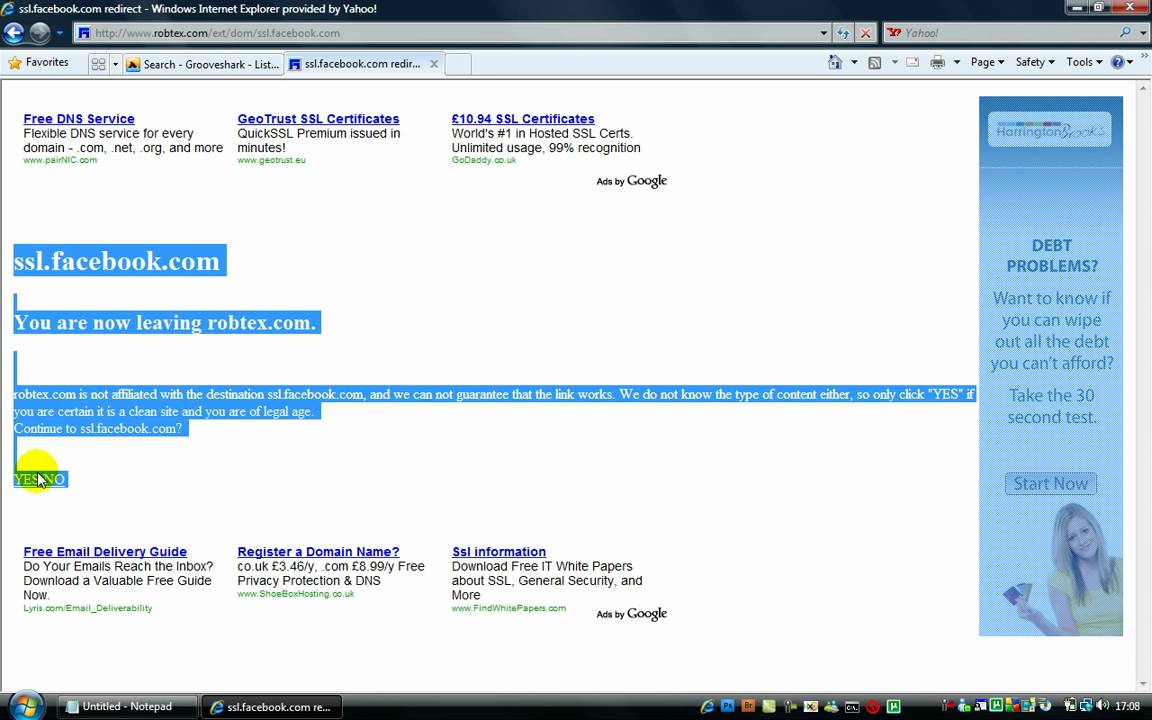This screenshot has height=720, width=1152.
Task: Click the 17:08 taskbar clock
Action: tap(1127, 706)
